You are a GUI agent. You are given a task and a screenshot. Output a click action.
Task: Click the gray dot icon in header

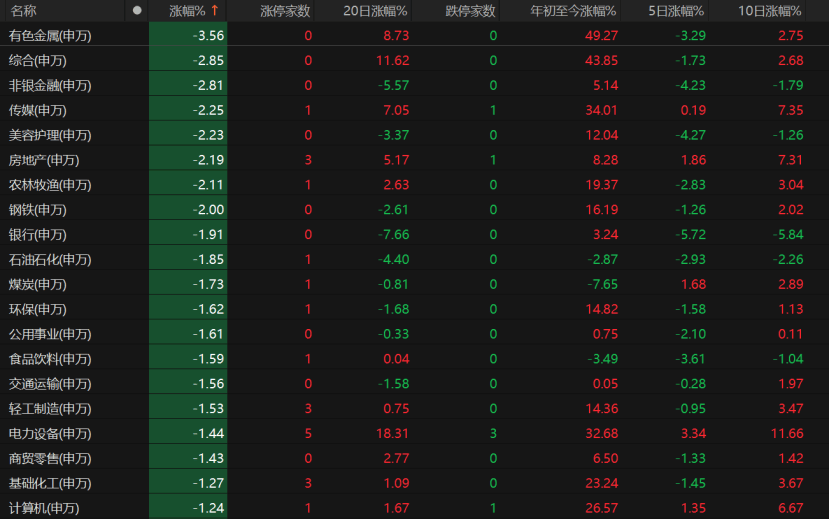pyautogui.click(x=137, y=11)
